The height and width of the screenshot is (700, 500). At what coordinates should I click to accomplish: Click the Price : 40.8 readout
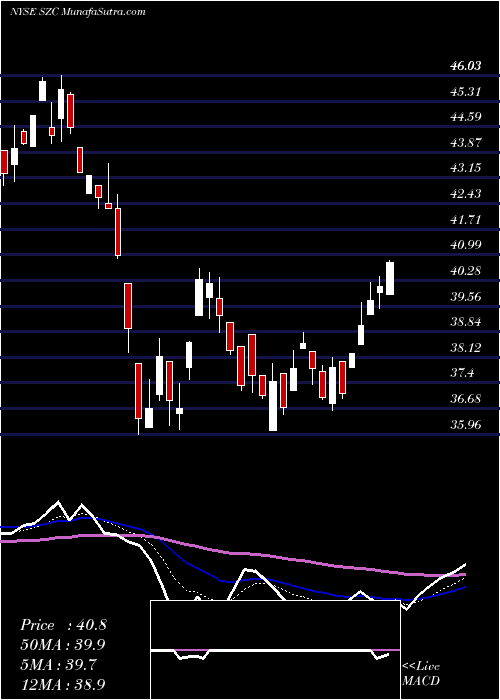click(63, 625)
